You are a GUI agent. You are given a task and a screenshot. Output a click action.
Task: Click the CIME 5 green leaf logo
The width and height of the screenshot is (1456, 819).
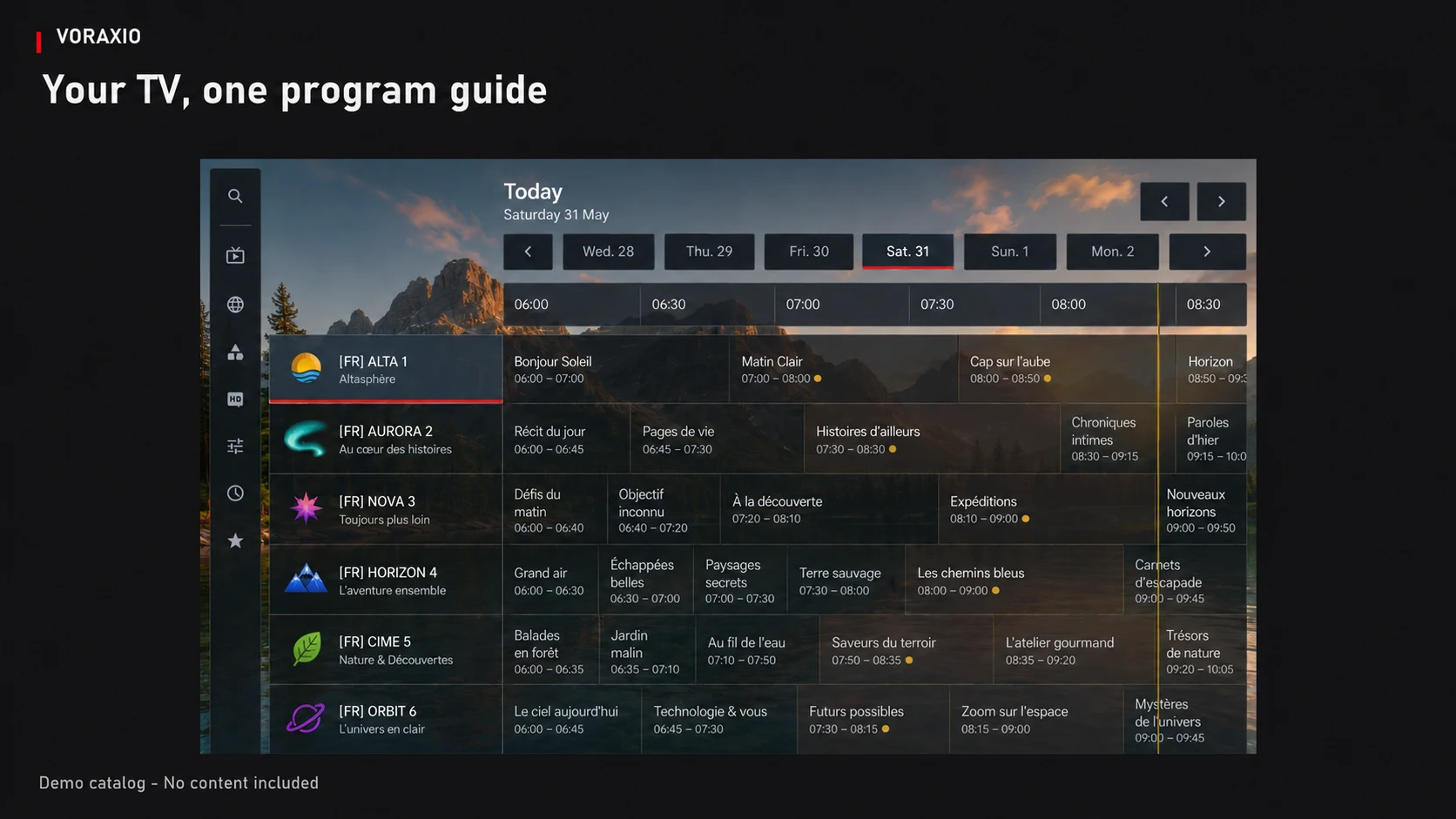coord(306,648)
